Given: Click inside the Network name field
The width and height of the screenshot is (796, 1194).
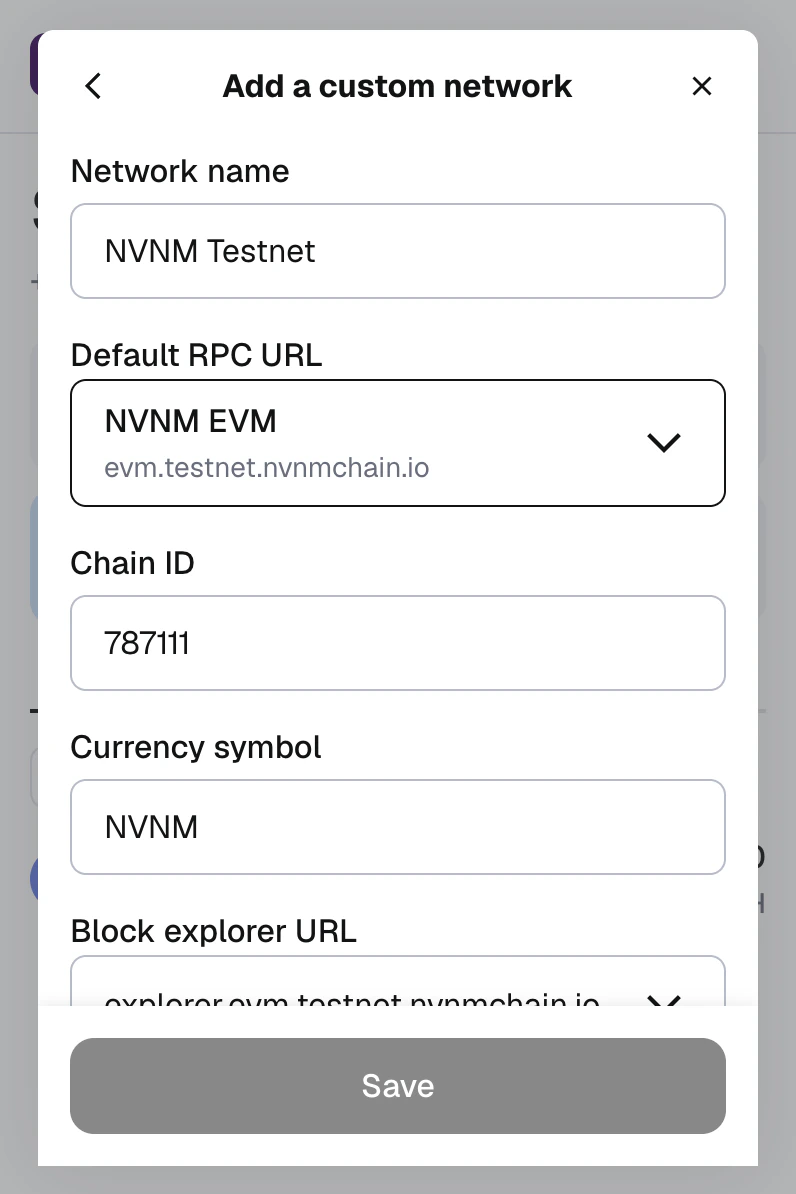Looking at the screenshot, I should [397, 251].
